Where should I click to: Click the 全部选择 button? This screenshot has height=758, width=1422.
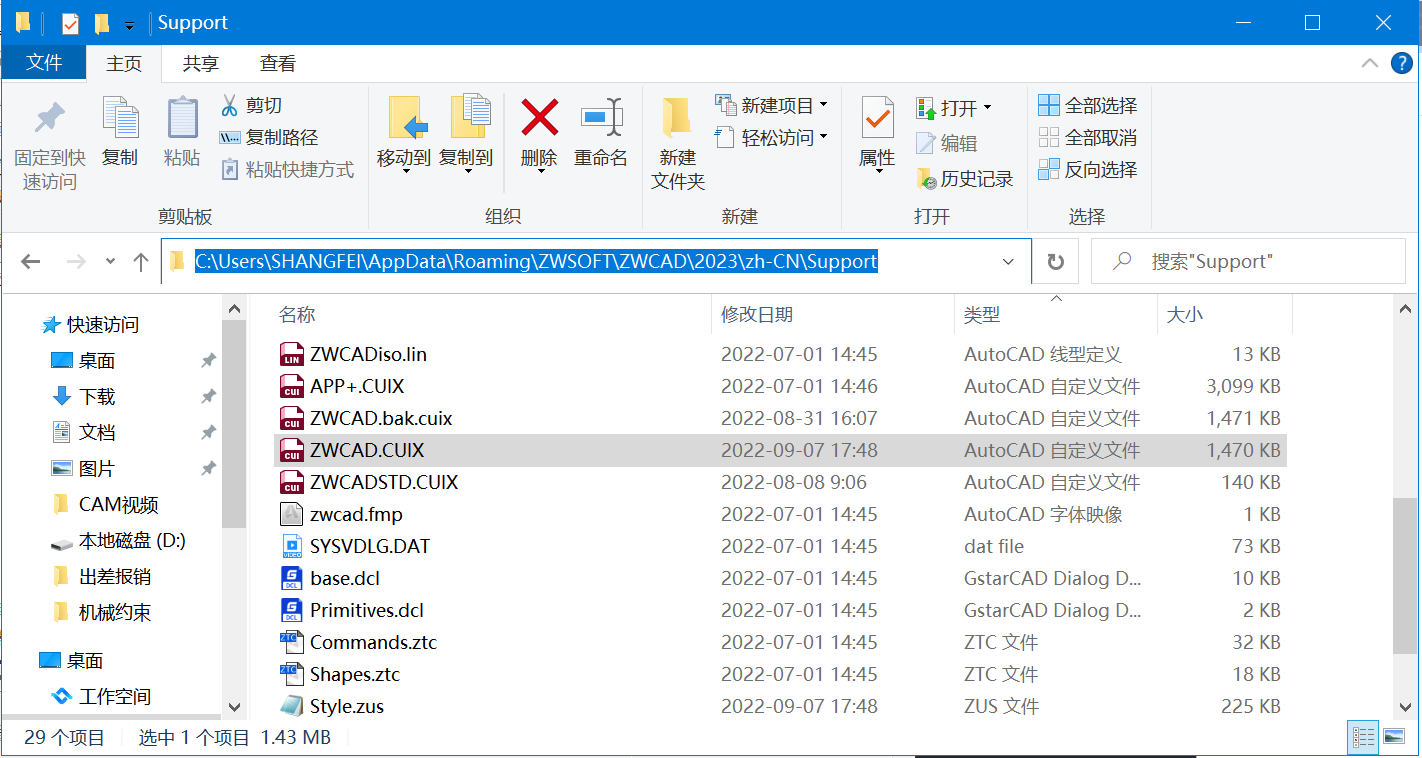click(1088, 105)
